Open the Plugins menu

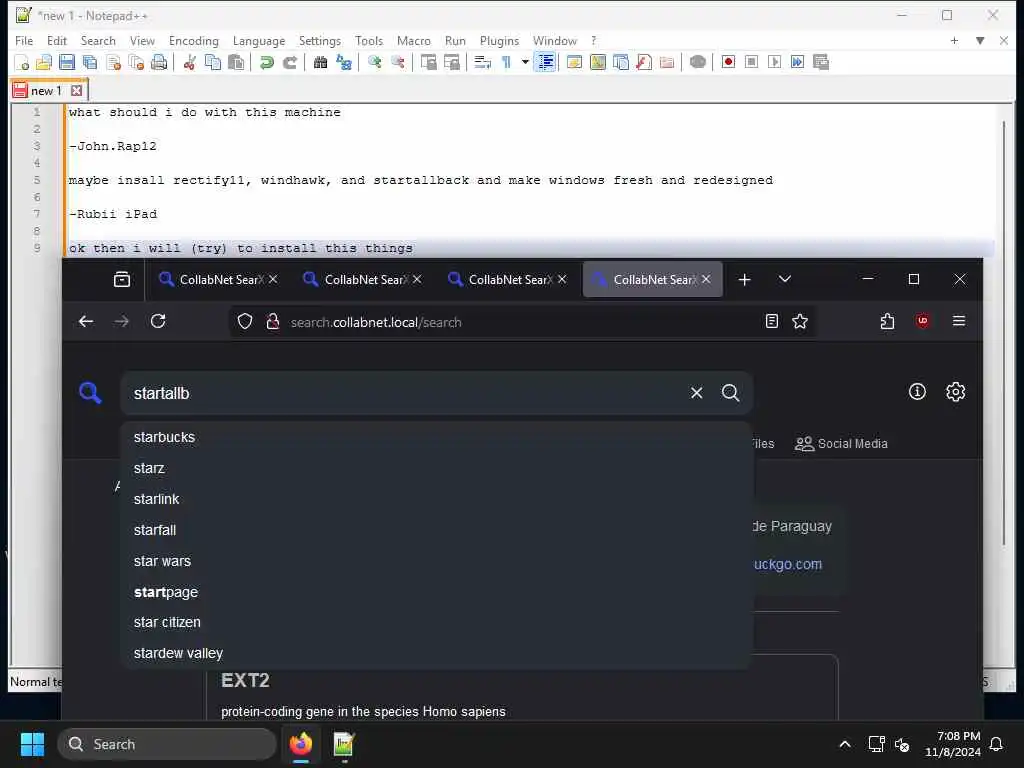pos(499,40)
